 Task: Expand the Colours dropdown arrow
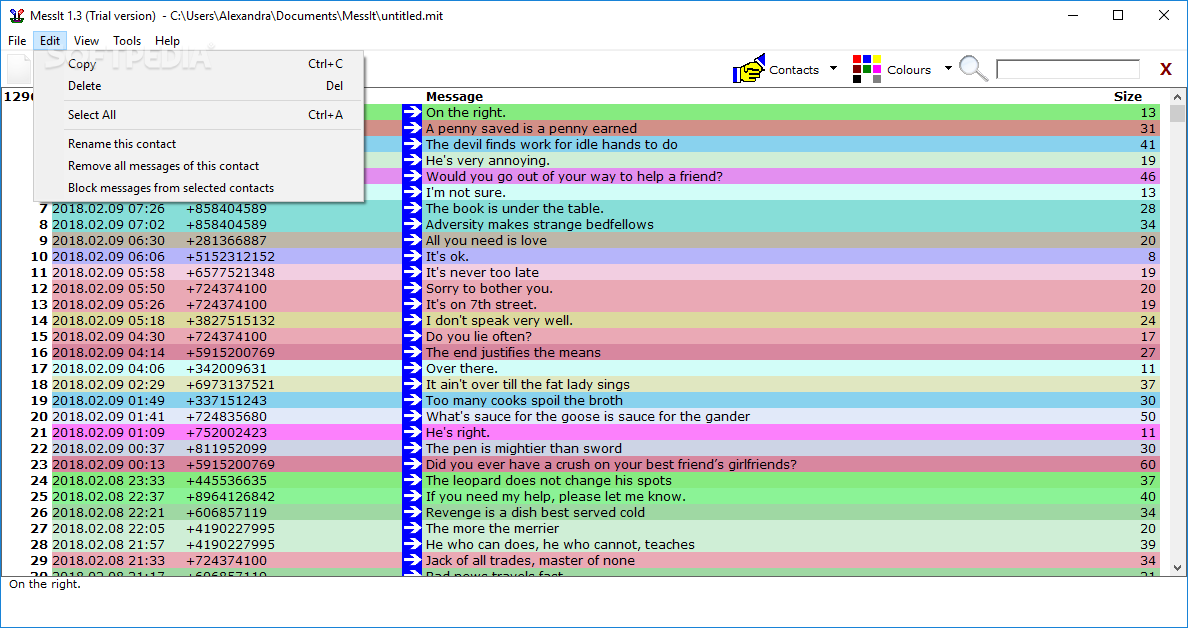click(x=948, y=69)
